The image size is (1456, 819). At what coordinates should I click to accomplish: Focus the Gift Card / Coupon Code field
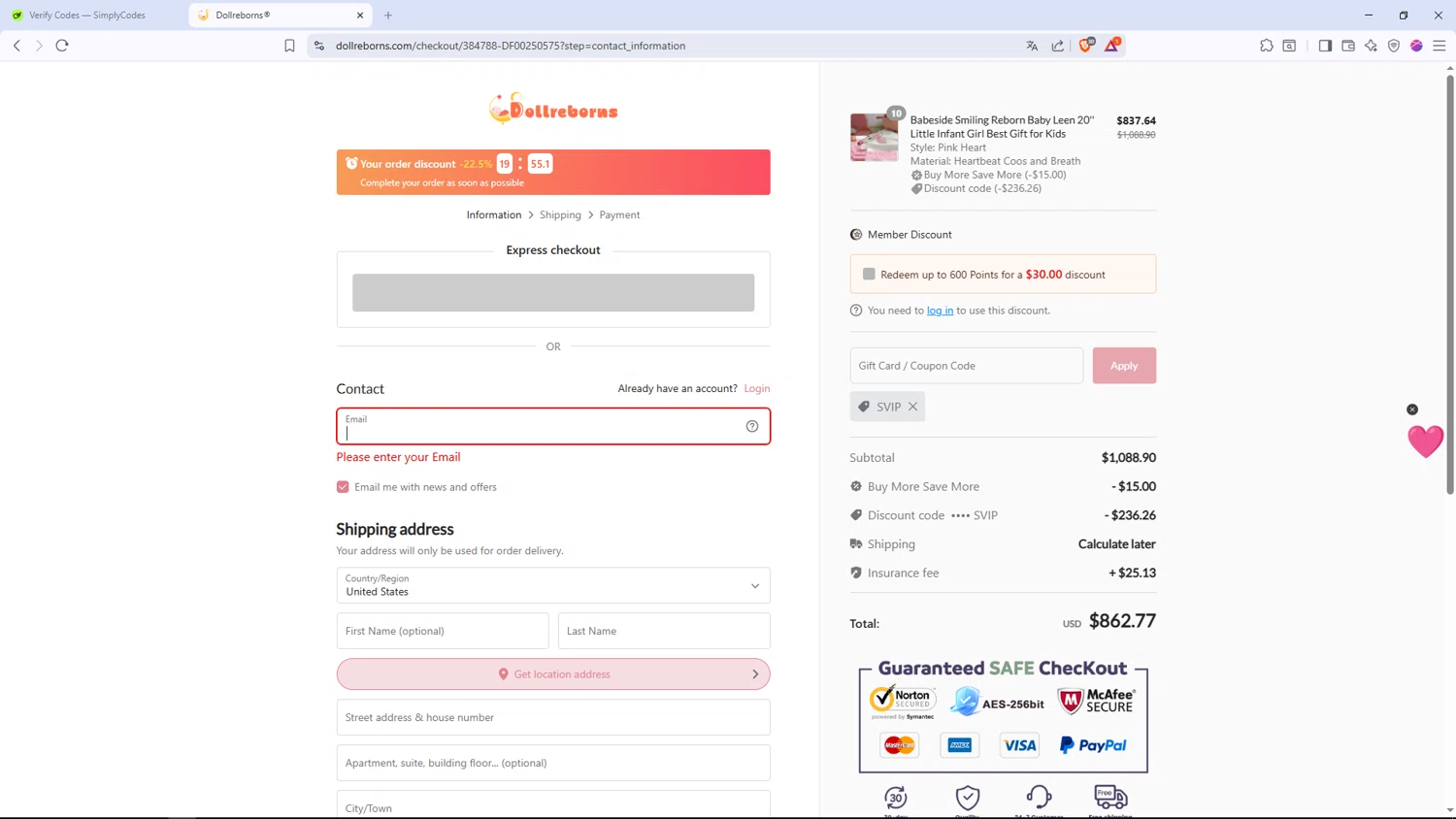coord(967,366)
